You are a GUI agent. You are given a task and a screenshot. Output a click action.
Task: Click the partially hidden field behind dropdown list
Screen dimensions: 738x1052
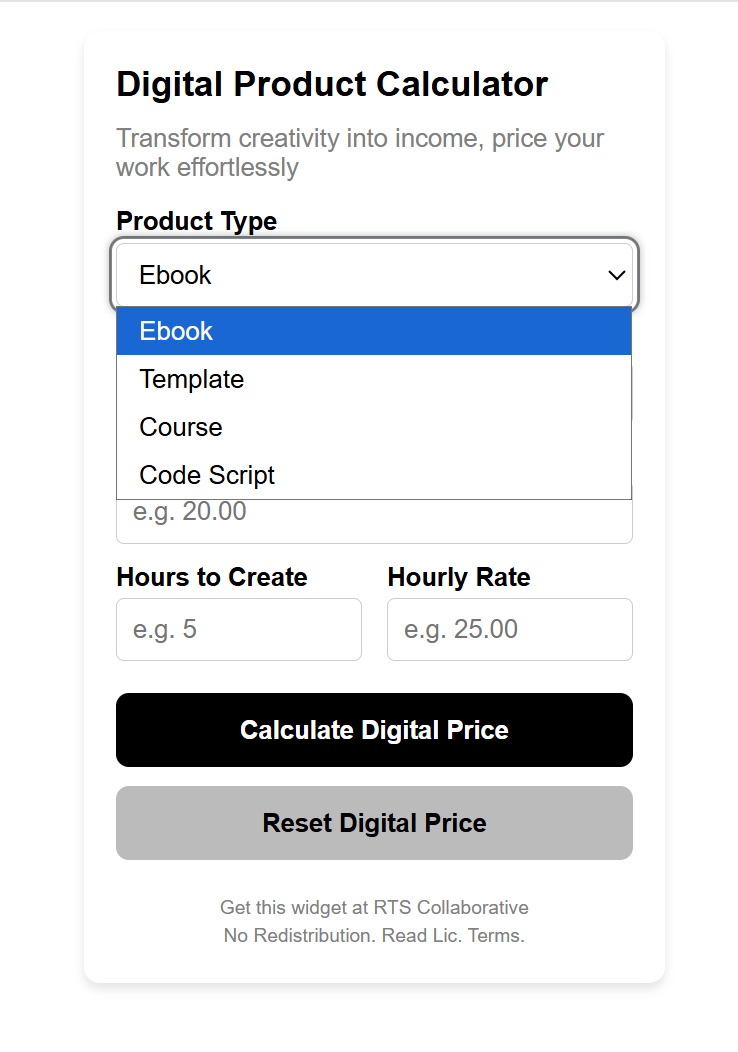point(633,392)
